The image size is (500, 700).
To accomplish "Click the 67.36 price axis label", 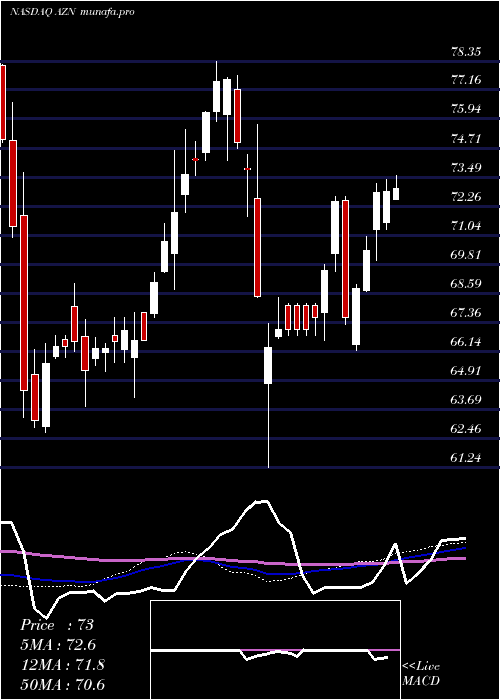I will coord(466,313).
